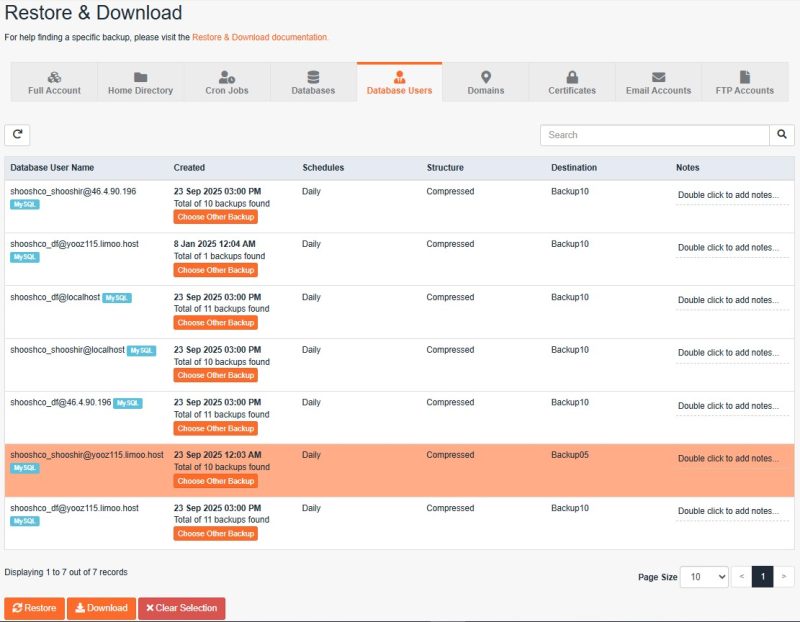Open the Certificates tab
Image resolution: width=800 pixels, height=622 pixels.
coord(572,83)
